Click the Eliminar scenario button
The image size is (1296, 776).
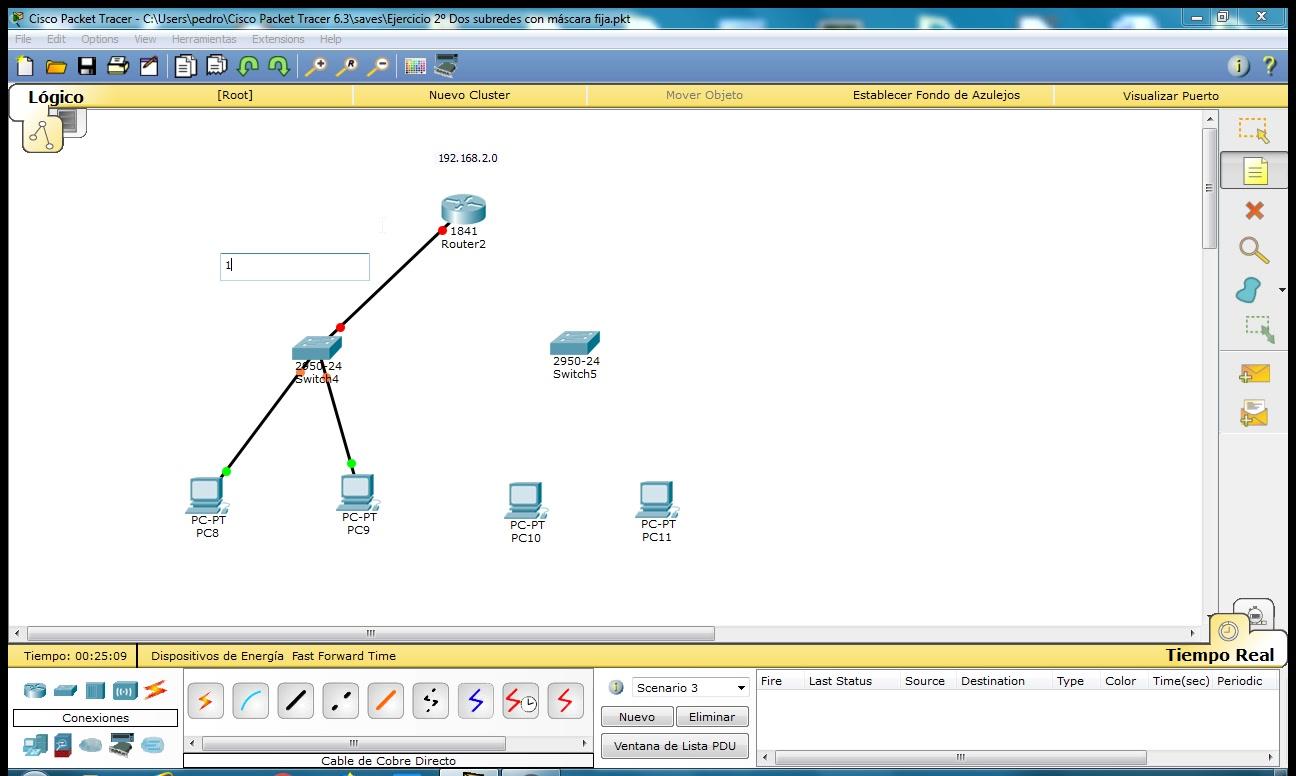point(712,717)
